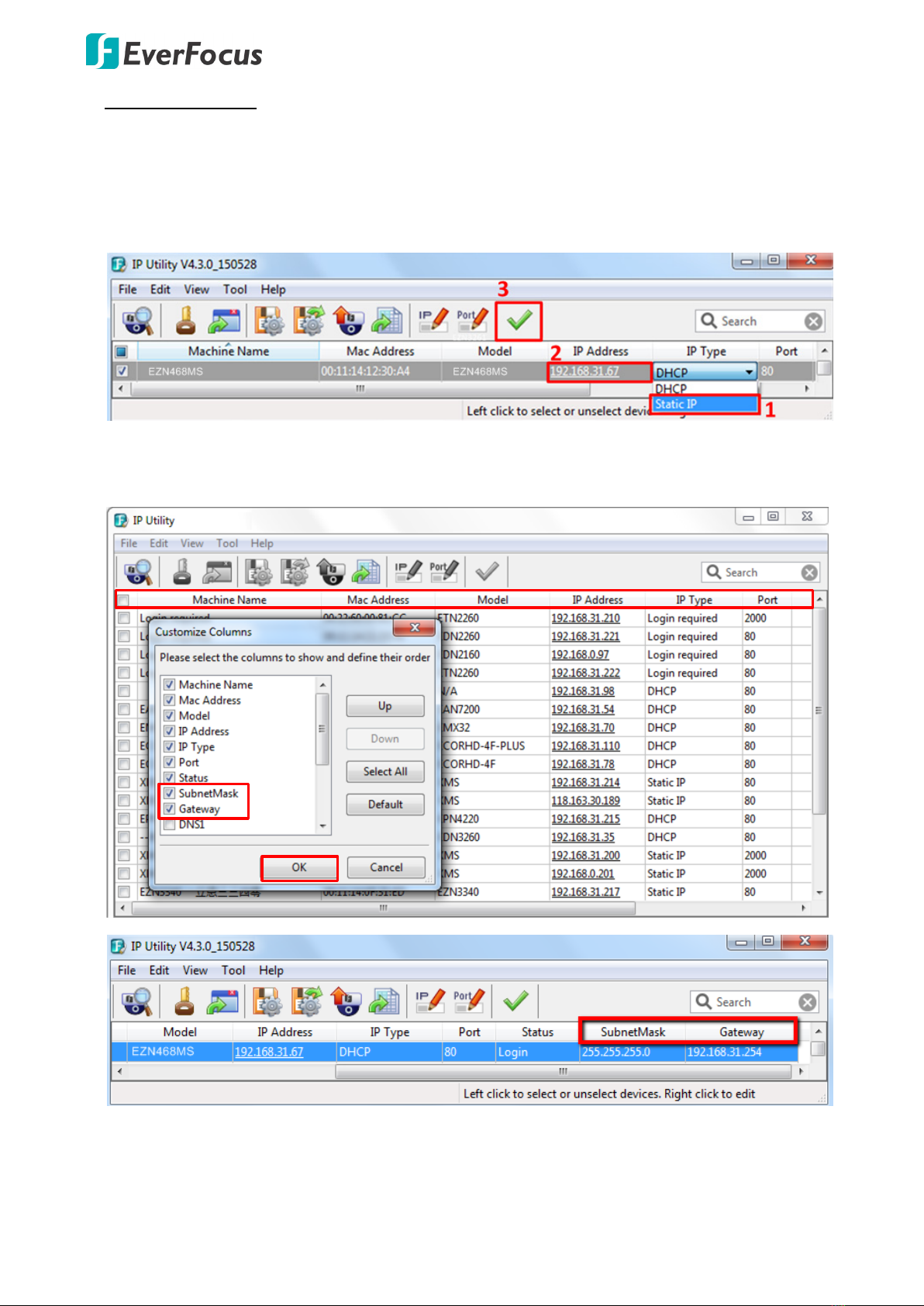Click the Search field in middle IP Utility window
924x1306 pixels.
(x=762, y=572)
